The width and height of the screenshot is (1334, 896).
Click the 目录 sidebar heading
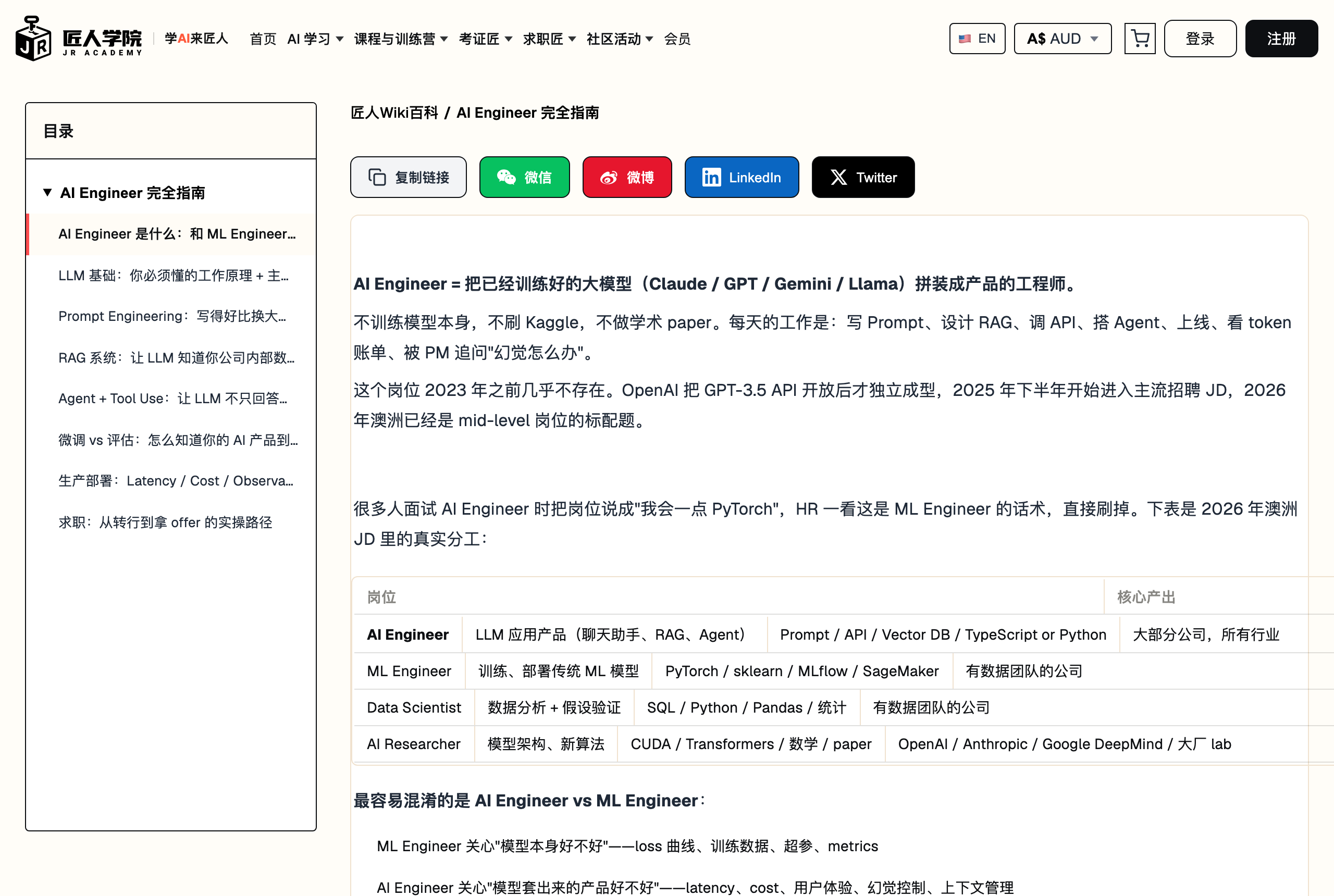[58, 131]
